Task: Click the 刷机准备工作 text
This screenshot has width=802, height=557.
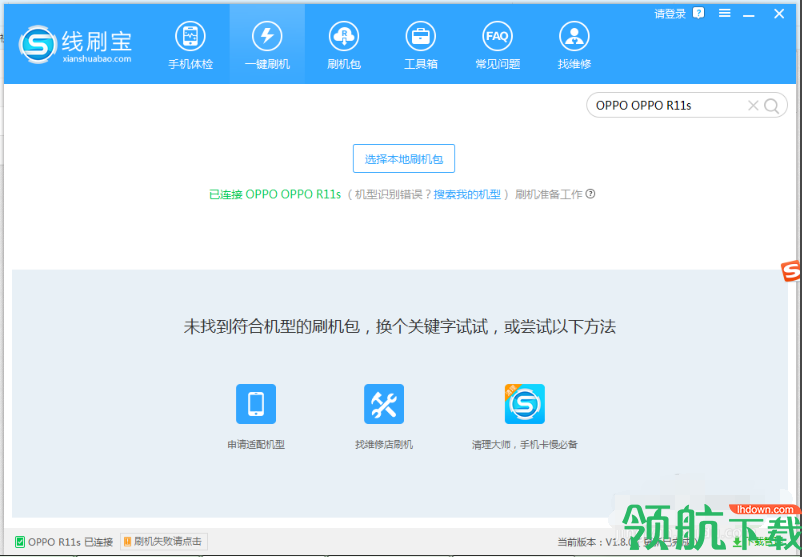Action: pos(548,194)
